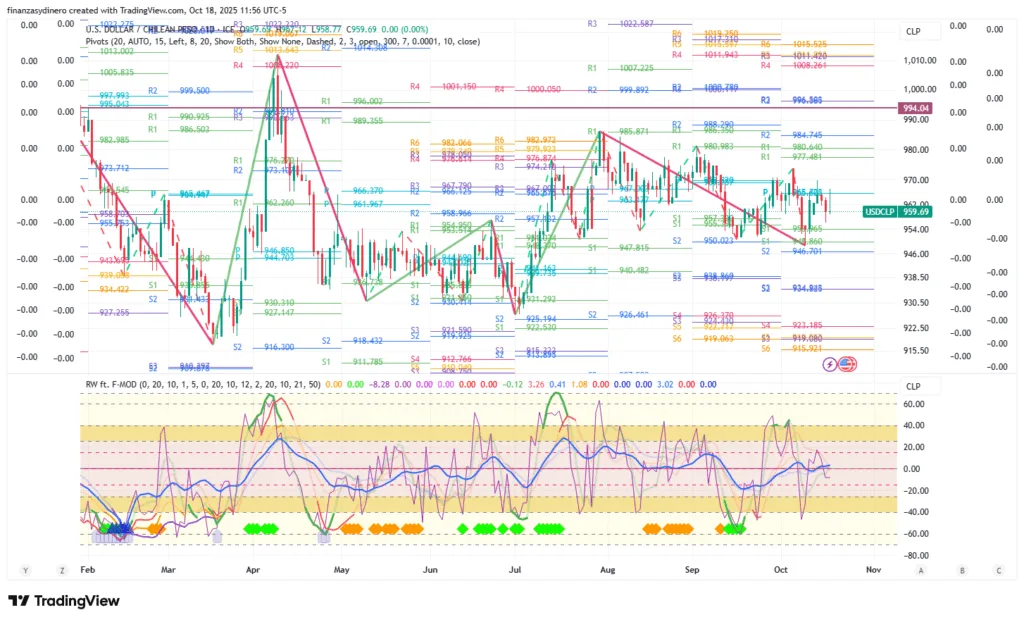Select the Nov label on time axis

point(873,569)
